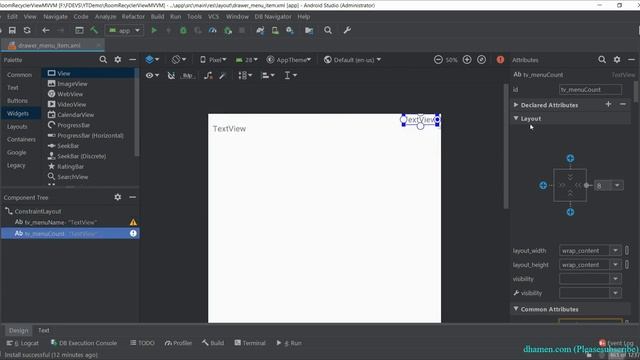Open Palette settings gear
The height and width of the screenshot is (360, 640).
point(118,60)
